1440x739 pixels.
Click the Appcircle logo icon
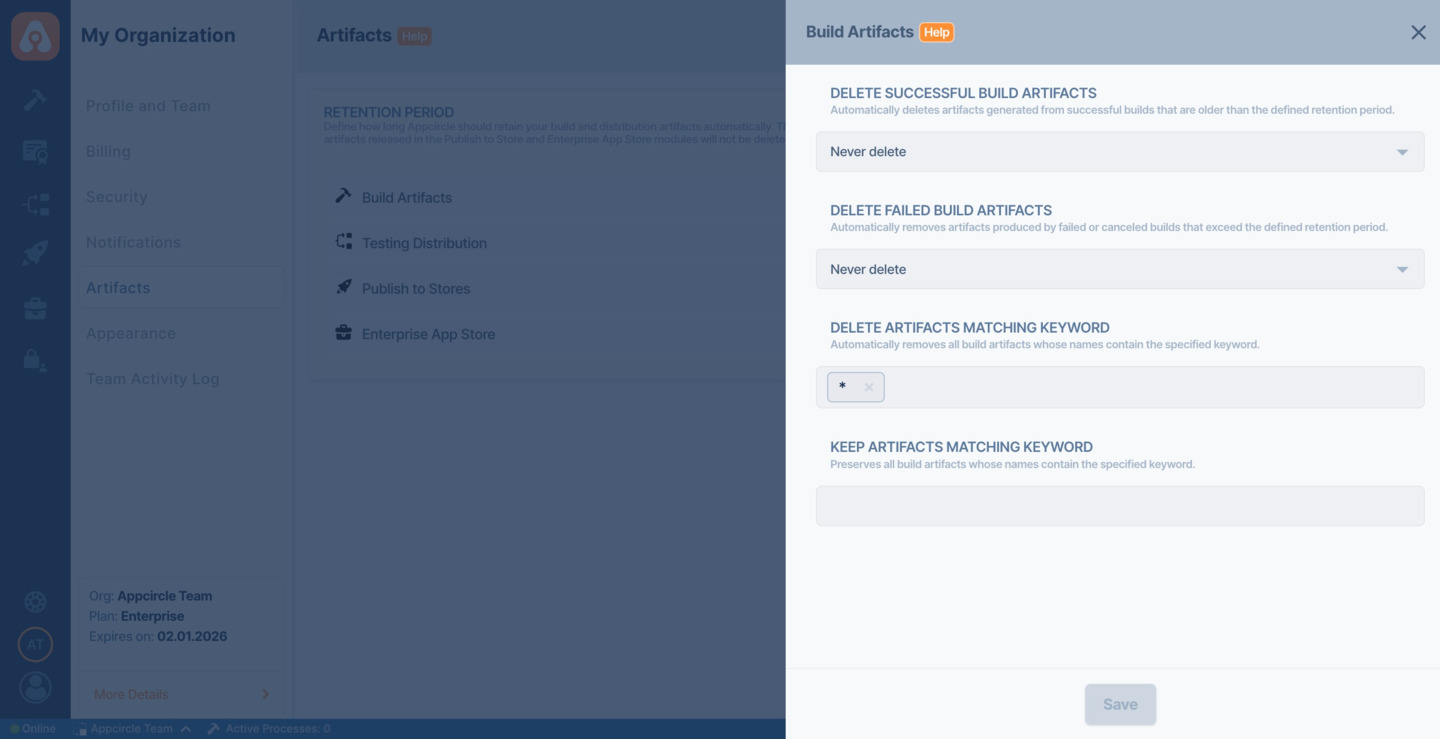pyautogui.click(x=35, y=35)
